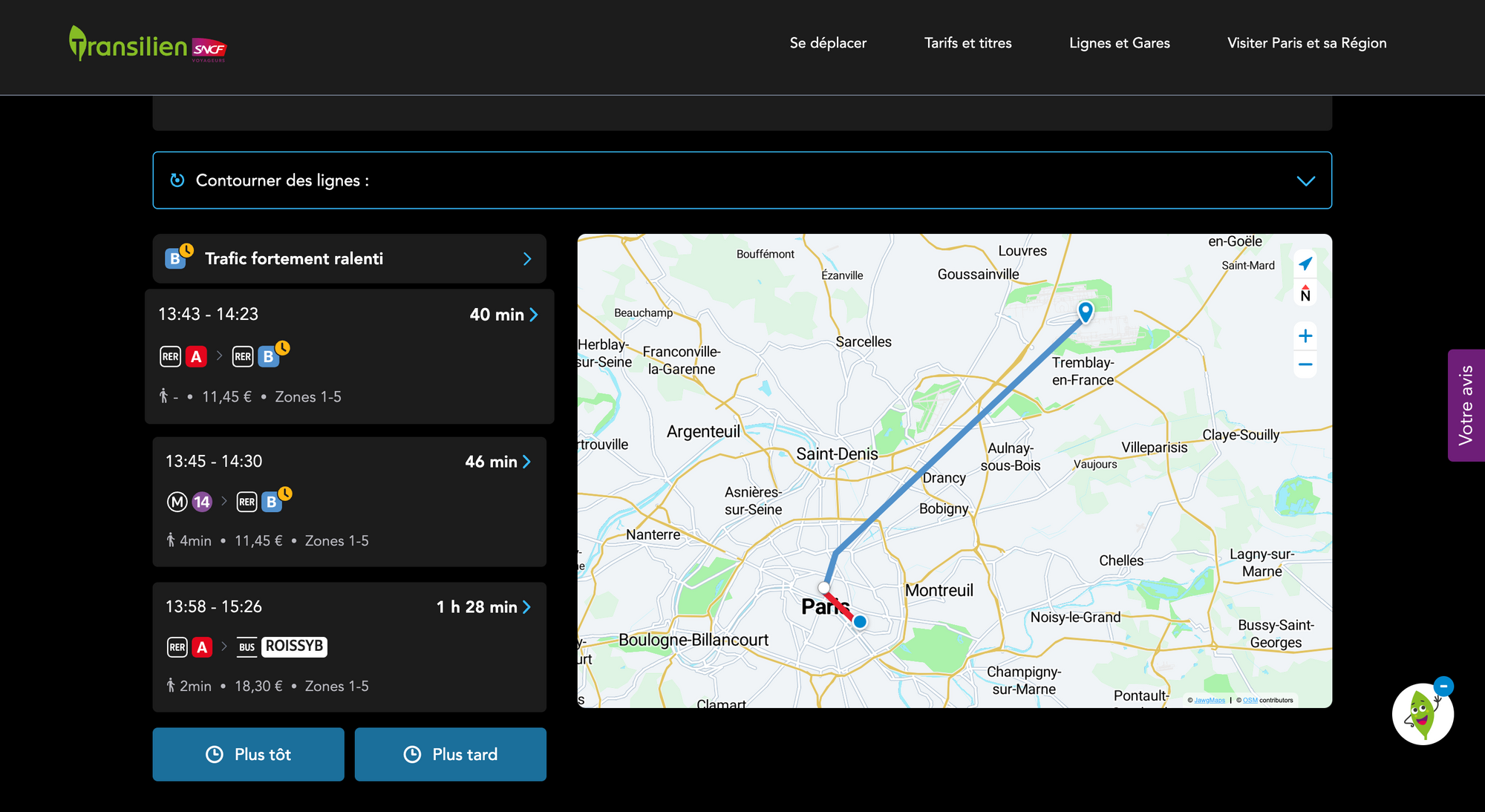Open the Tarifs et titres menu

(x=967, y=43)
